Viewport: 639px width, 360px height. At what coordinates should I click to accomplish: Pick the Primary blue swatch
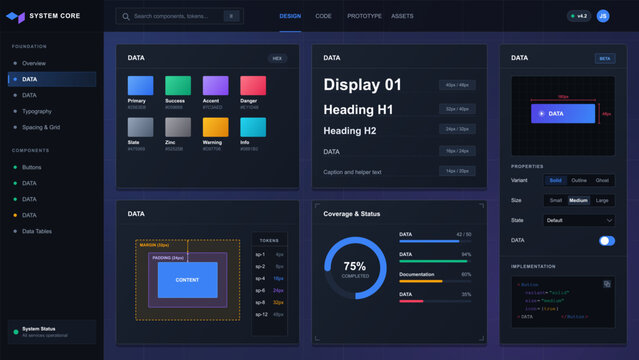click(141, 86)
